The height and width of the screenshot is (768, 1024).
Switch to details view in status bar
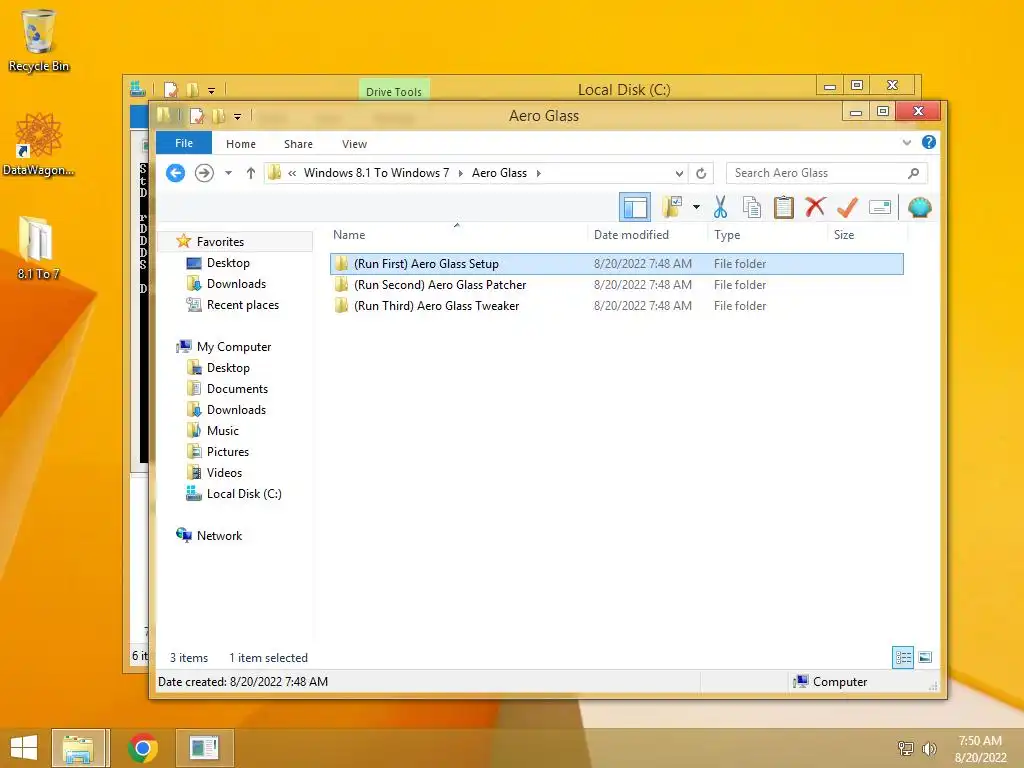(x=903, y=657)
